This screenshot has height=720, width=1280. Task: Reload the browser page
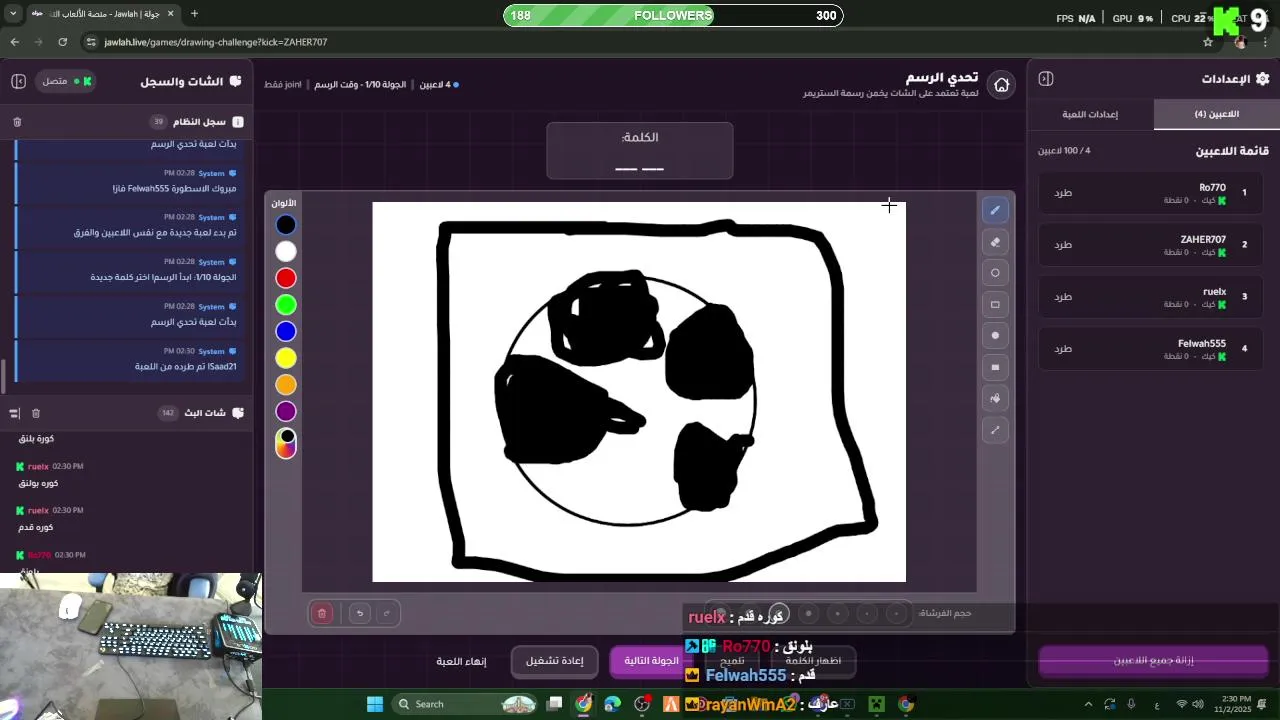(x=62, y=42)
